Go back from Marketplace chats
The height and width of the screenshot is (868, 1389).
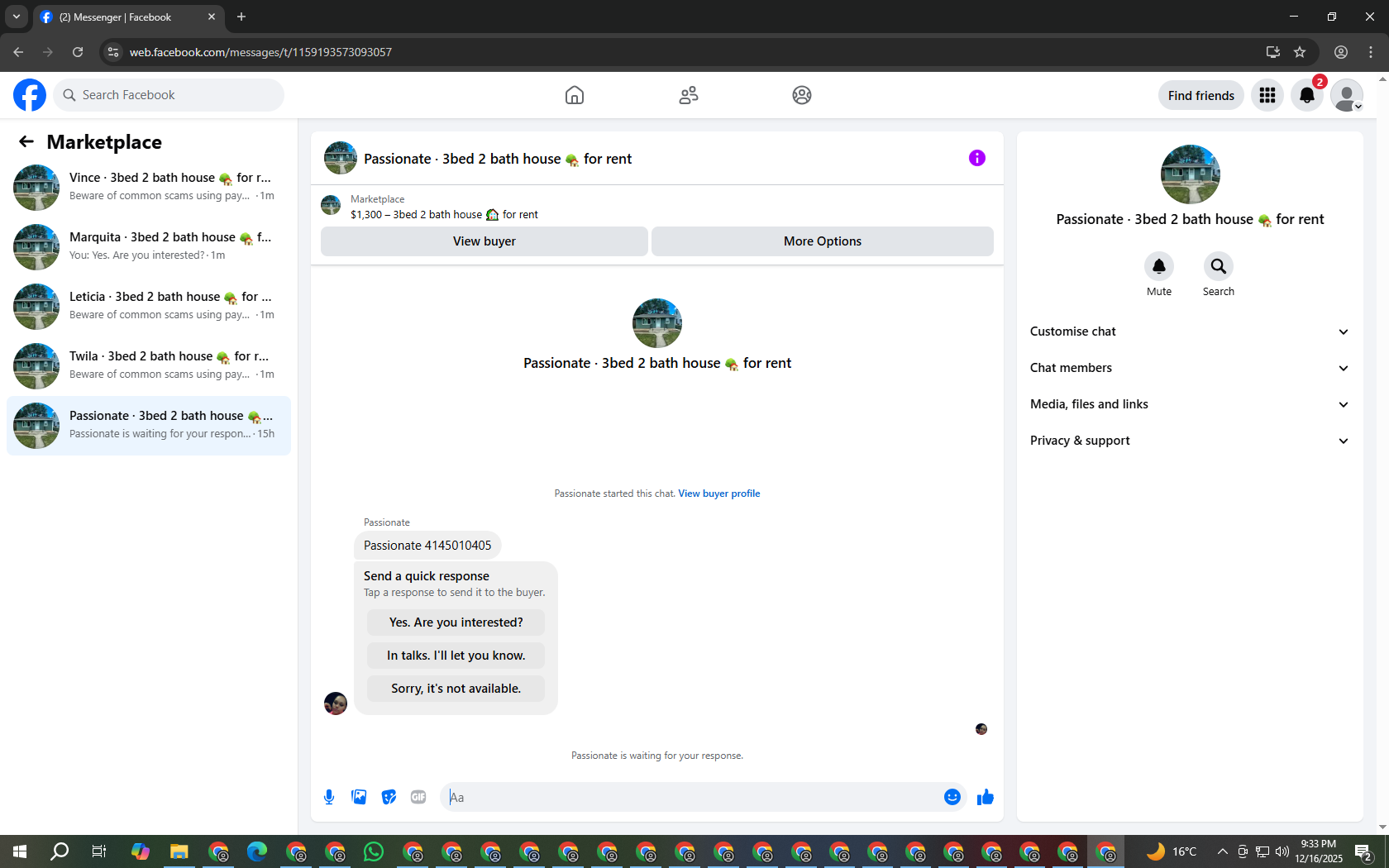[x=26, y=141]
